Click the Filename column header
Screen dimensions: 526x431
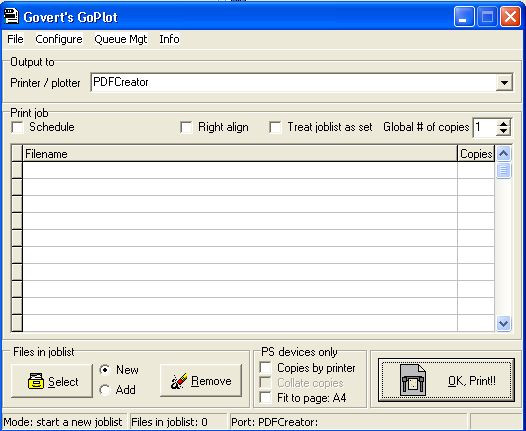(240, 154)
